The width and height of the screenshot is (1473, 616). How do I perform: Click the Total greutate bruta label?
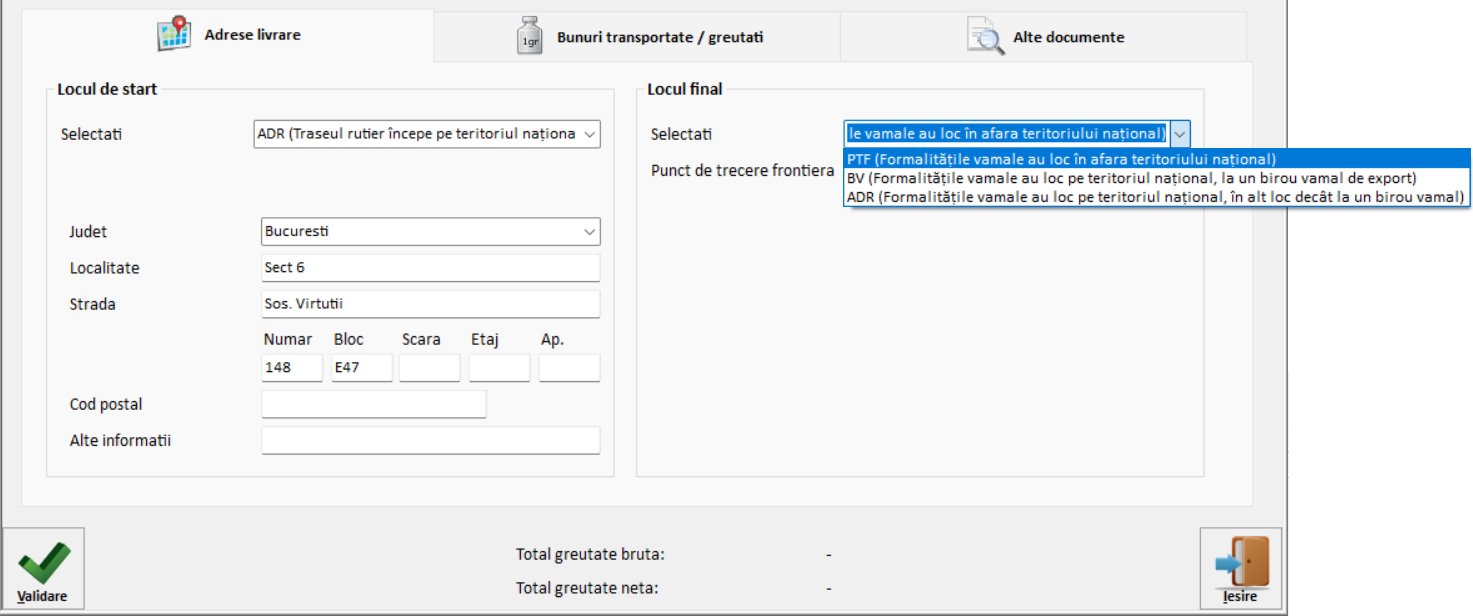click(x=590, y=554)
